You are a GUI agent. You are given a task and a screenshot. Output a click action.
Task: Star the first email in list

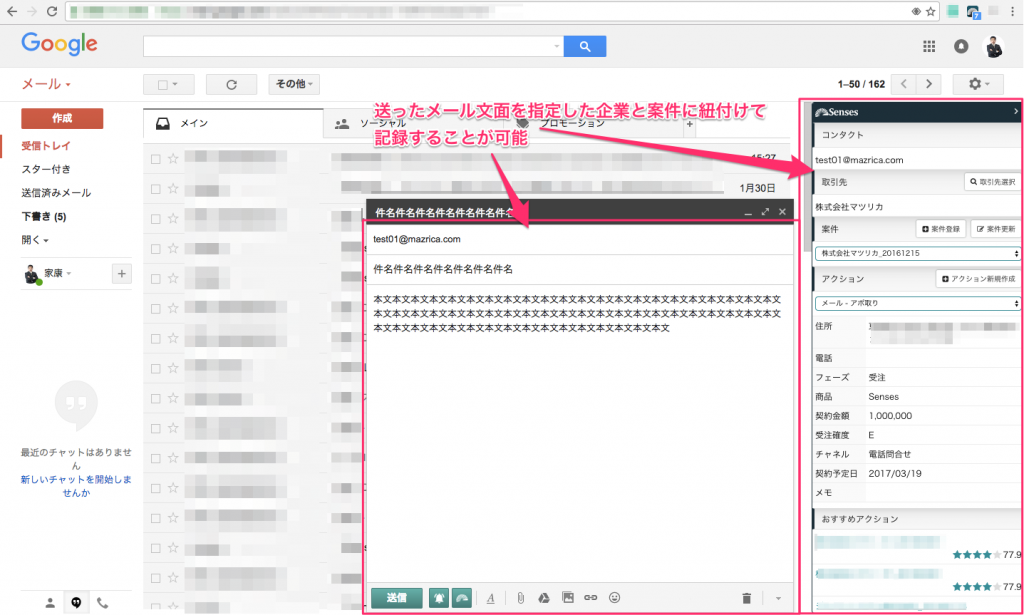(x=173, y=158)
